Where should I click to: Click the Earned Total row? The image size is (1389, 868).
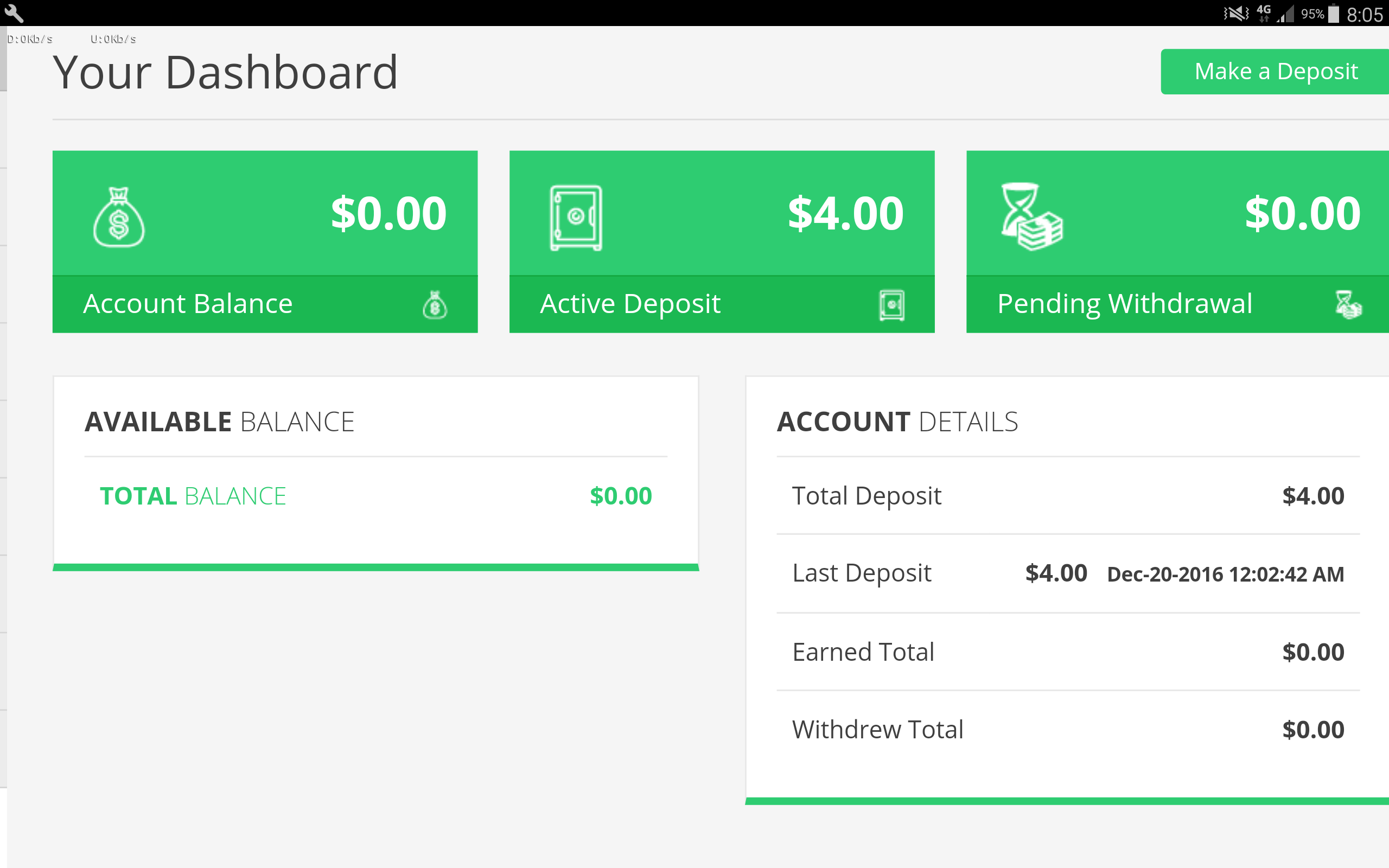point(1068,652)
